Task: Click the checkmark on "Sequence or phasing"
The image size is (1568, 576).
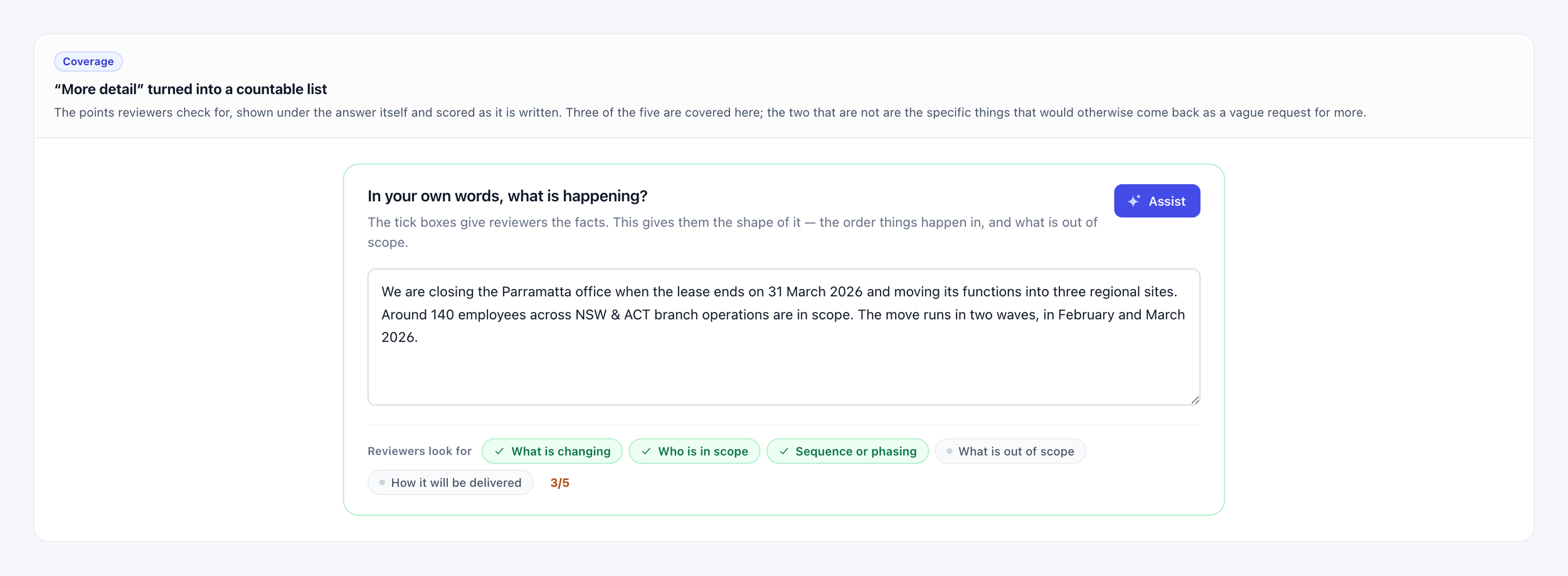Action: [783, 451]
